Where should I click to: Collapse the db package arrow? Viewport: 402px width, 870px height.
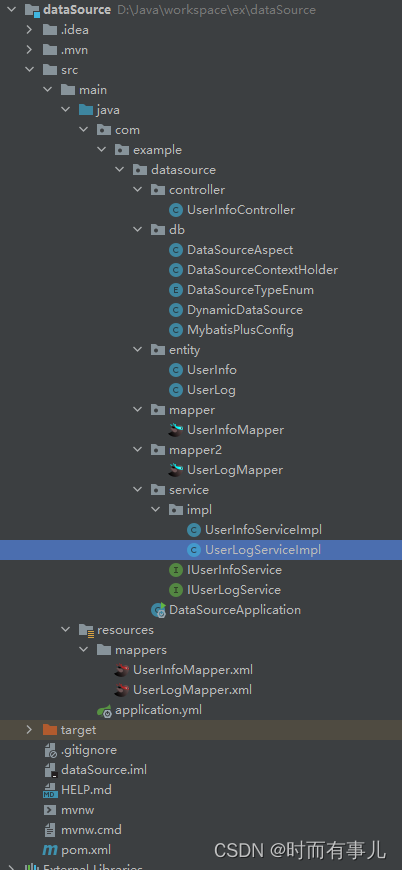tap(138, 230)
